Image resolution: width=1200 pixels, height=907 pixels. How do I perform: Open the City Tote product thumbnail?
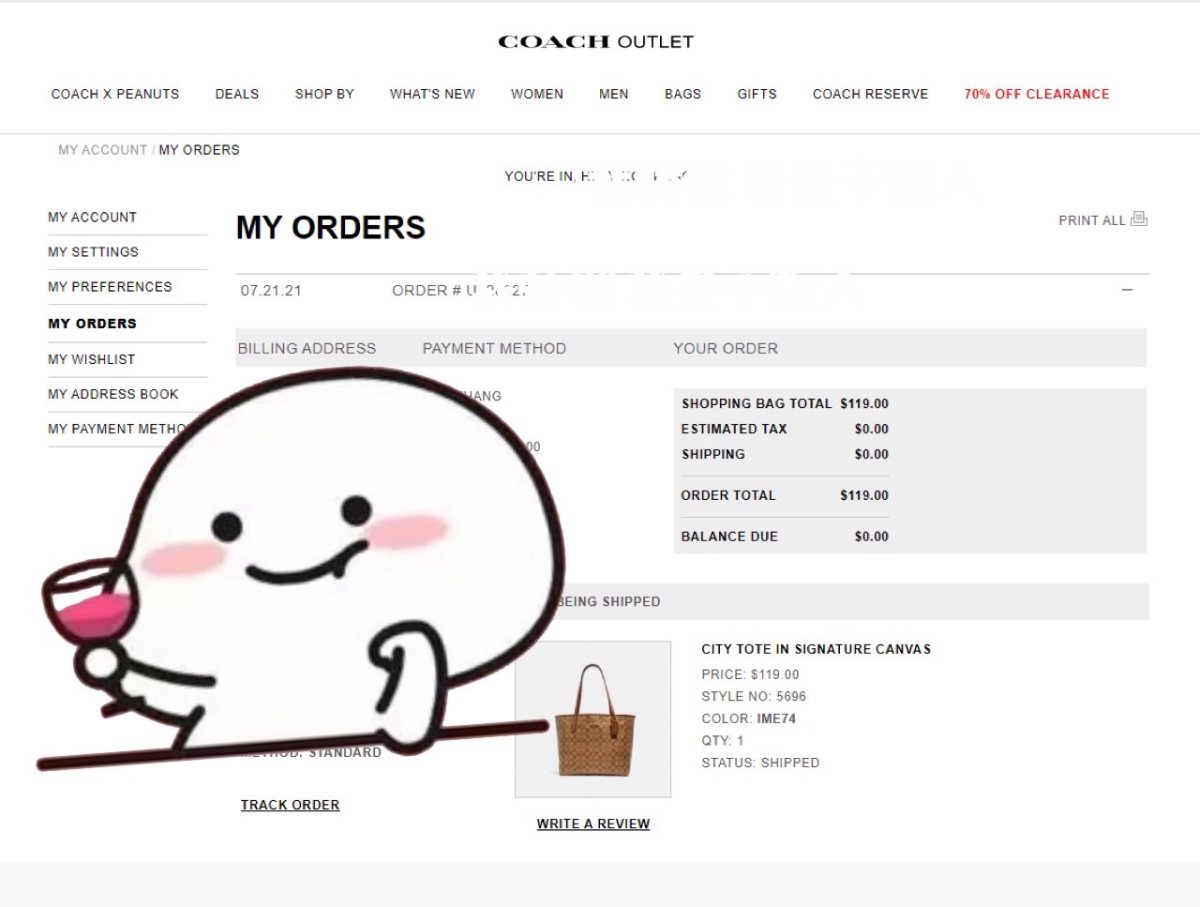[x=593, y=719]
